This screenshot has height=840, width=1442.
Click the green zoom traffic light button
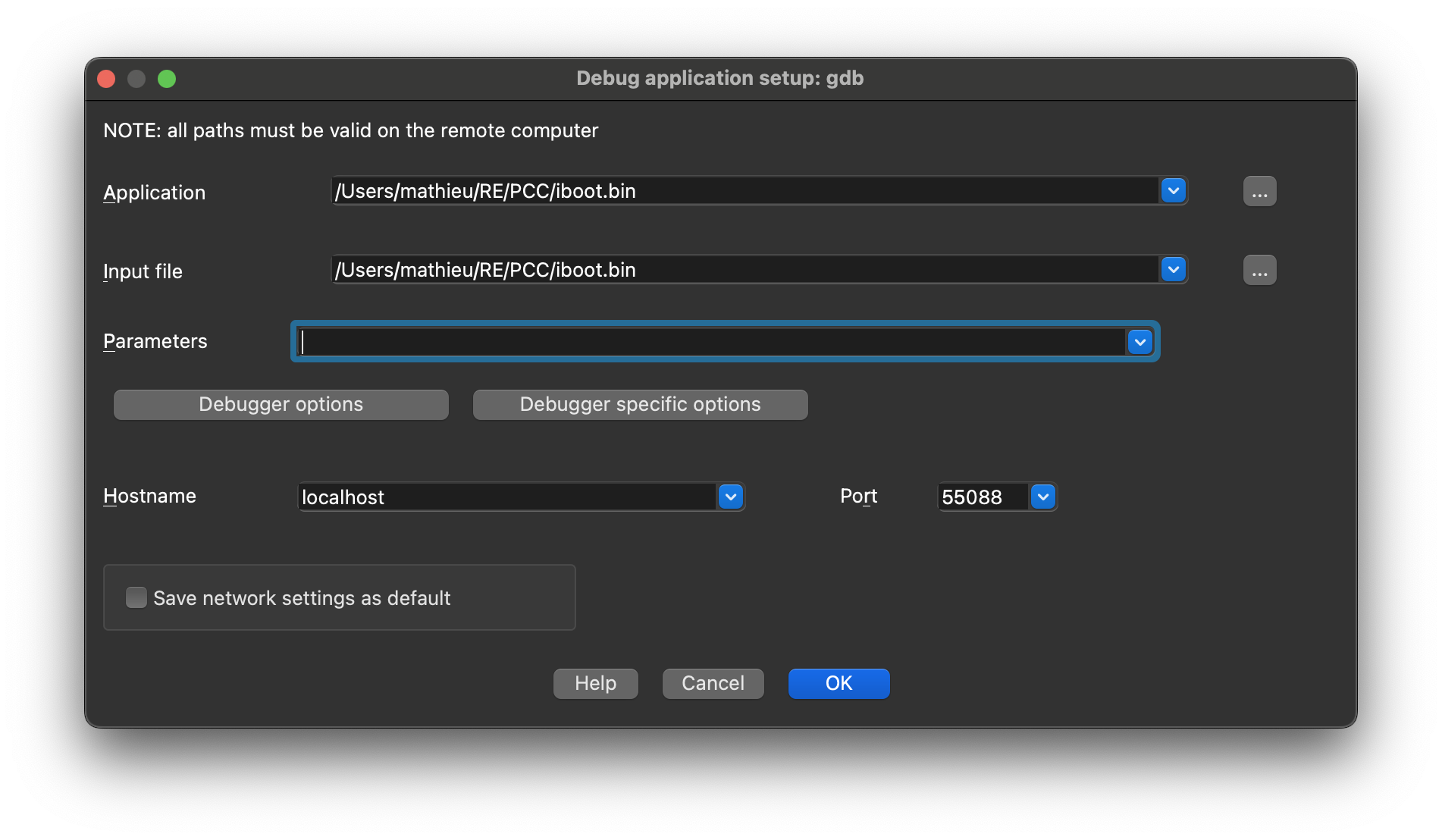coord(167,78)
